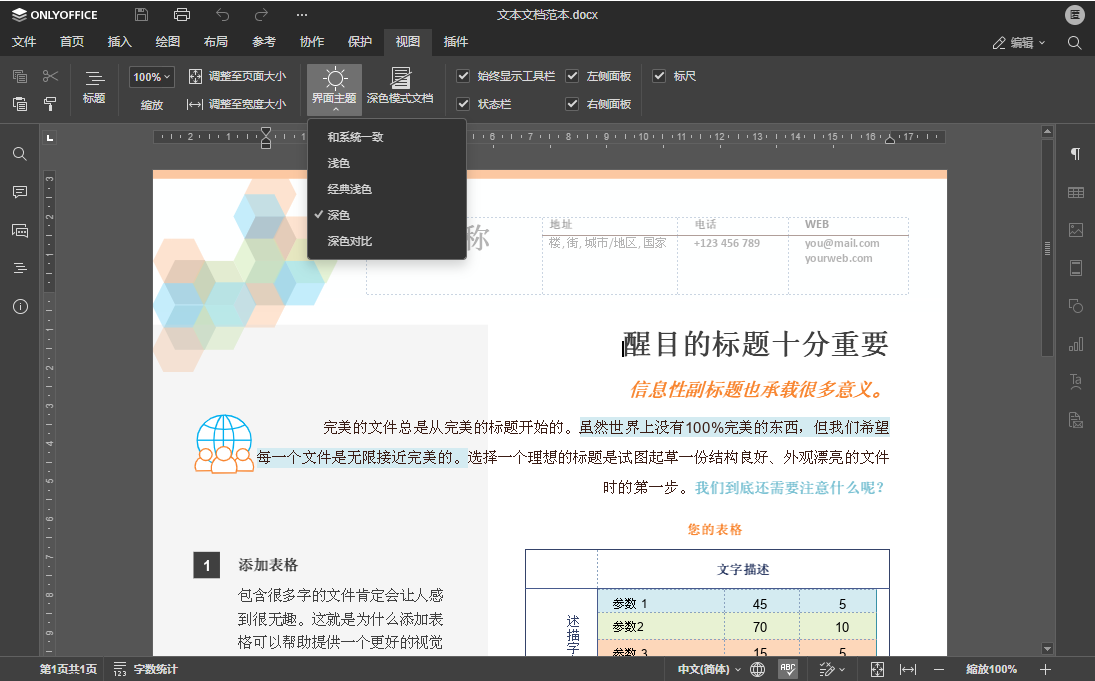Viewport: 1095px width, 681px height.
Task: Uncheck 状态栏 checkbox
Action: (463, 104)
